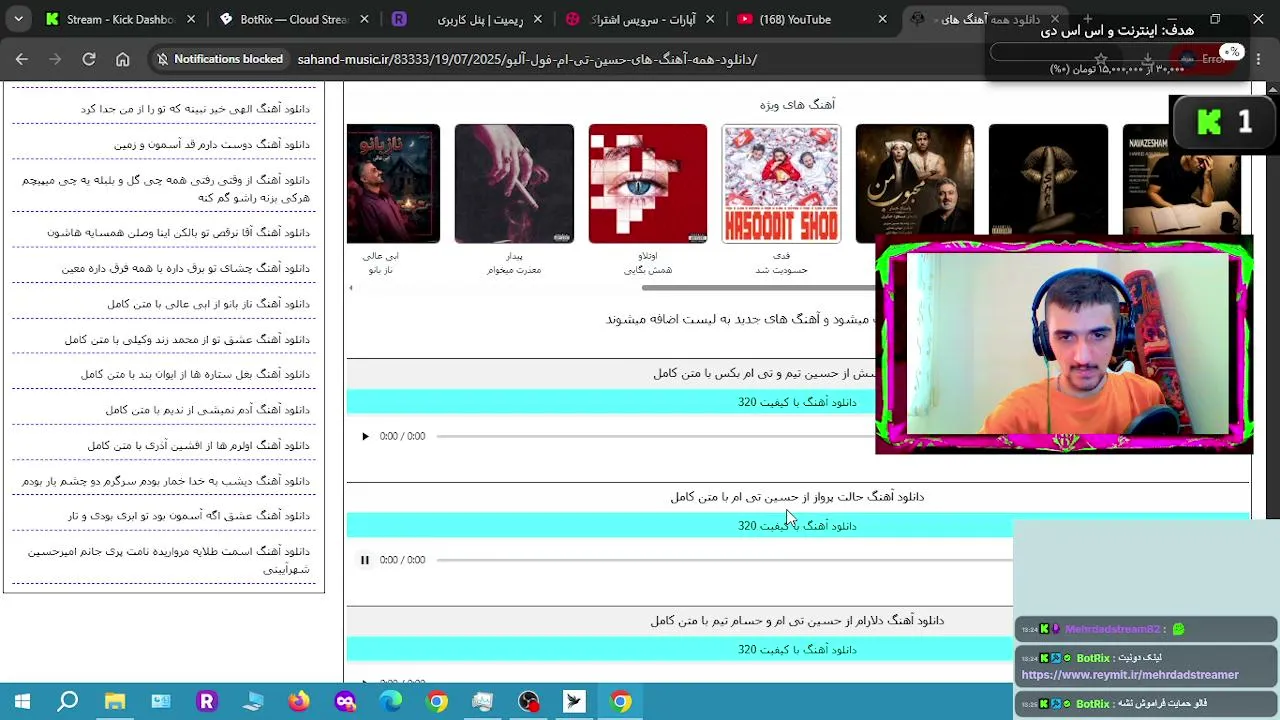Close the Stream - Kick Dashboard tab
Screen dimensions: 1280x720
(191, 19)
